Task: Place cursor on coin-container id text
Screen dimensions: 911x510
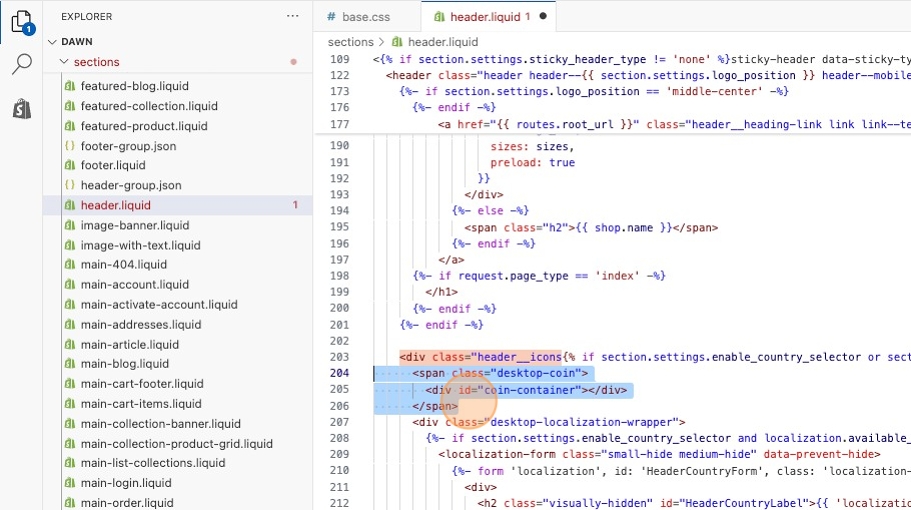Action: coord(519,390)
